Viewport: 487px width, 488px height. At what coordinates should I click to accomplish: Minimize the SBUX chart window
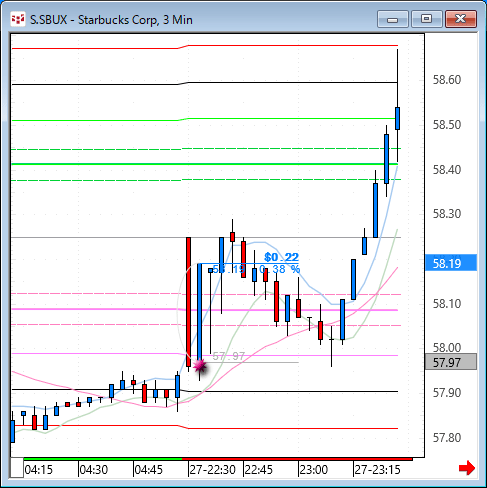click(x=393, y=19)
